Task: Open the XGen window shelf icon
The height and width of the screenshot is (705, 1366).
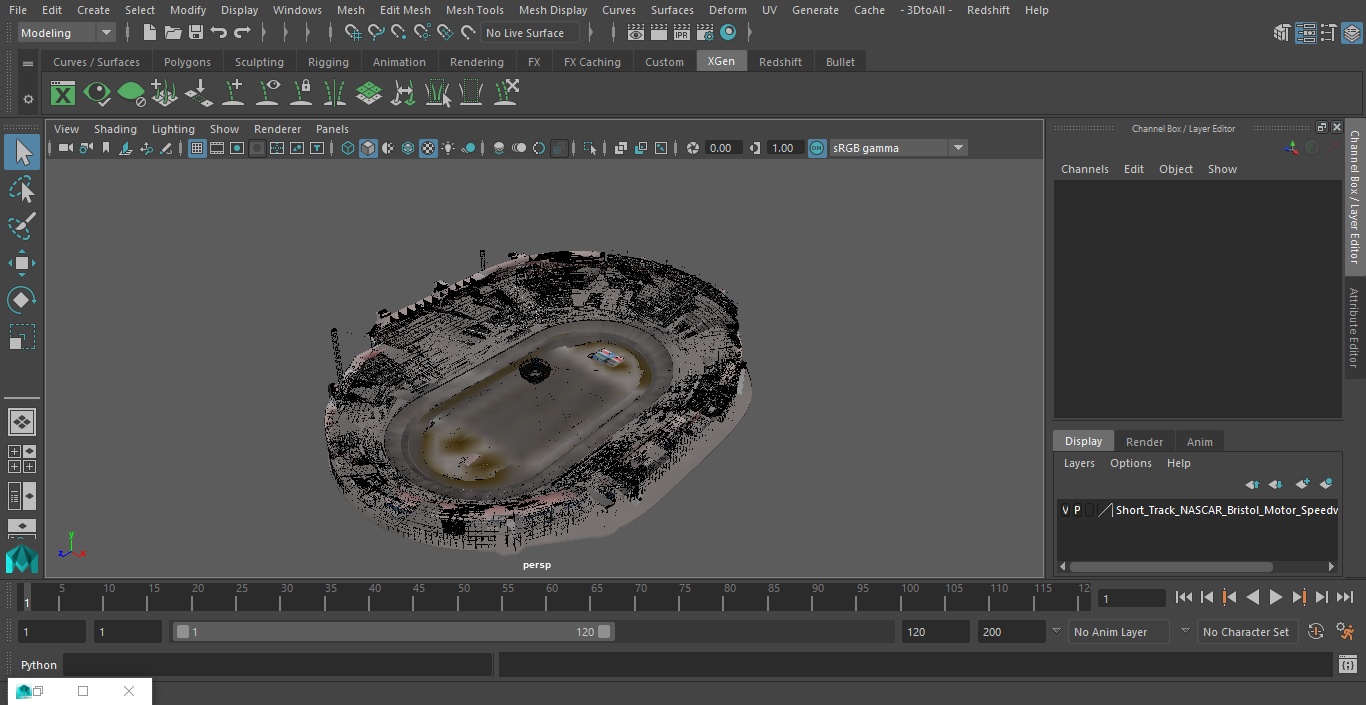Action: click(x=63, y=94)
